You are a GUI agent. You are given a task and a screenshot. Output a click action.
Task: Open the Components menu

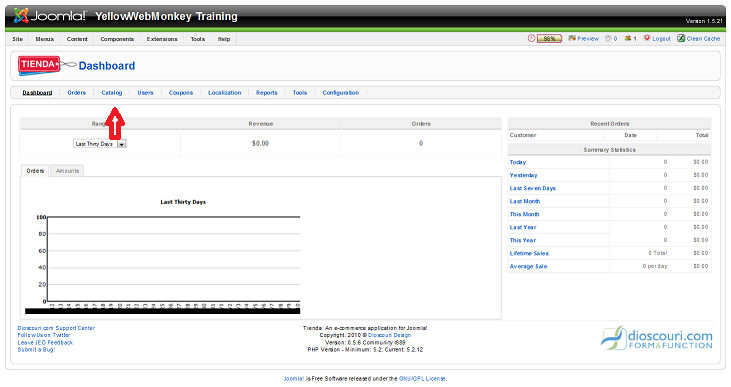click(x=117, y=39)
